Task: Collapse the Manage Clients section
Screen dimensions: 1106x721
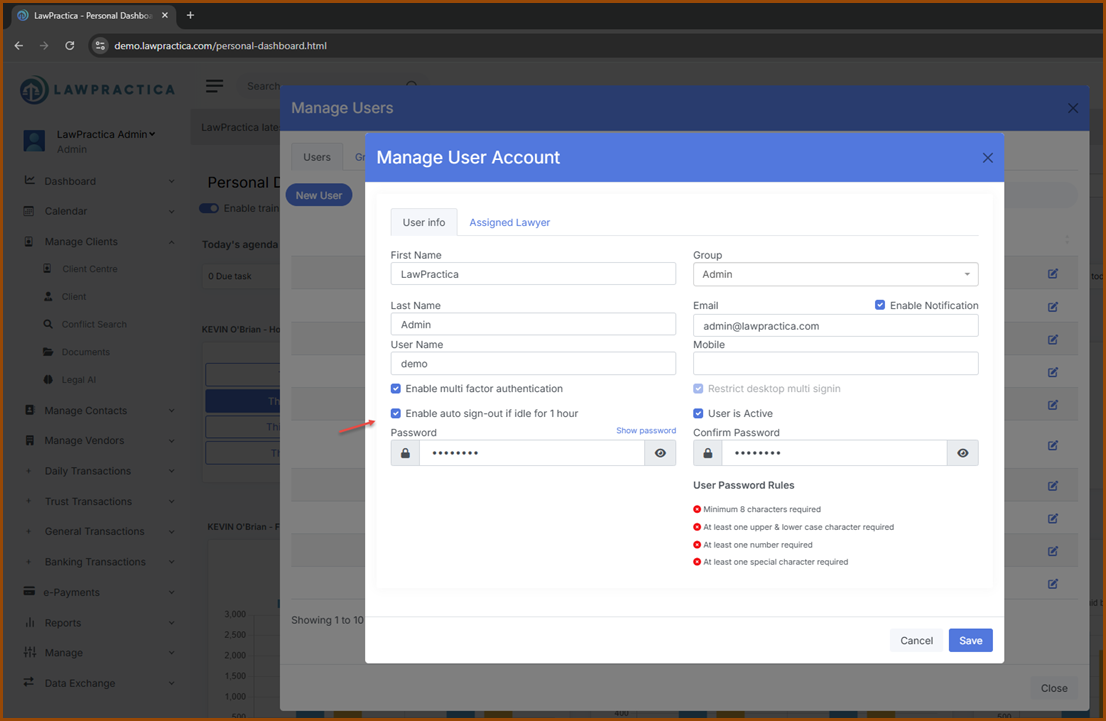Action: click(171, 242)
